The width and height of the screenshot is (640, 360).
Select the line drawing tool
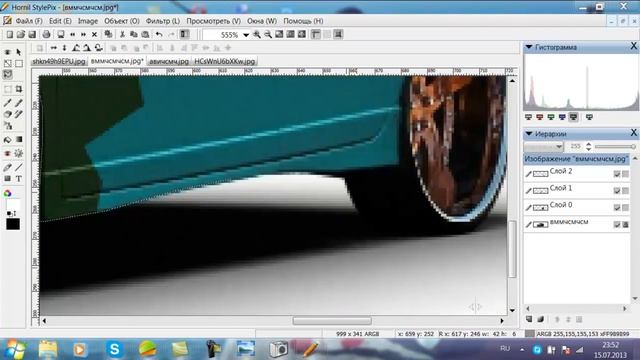click(19, 167)
